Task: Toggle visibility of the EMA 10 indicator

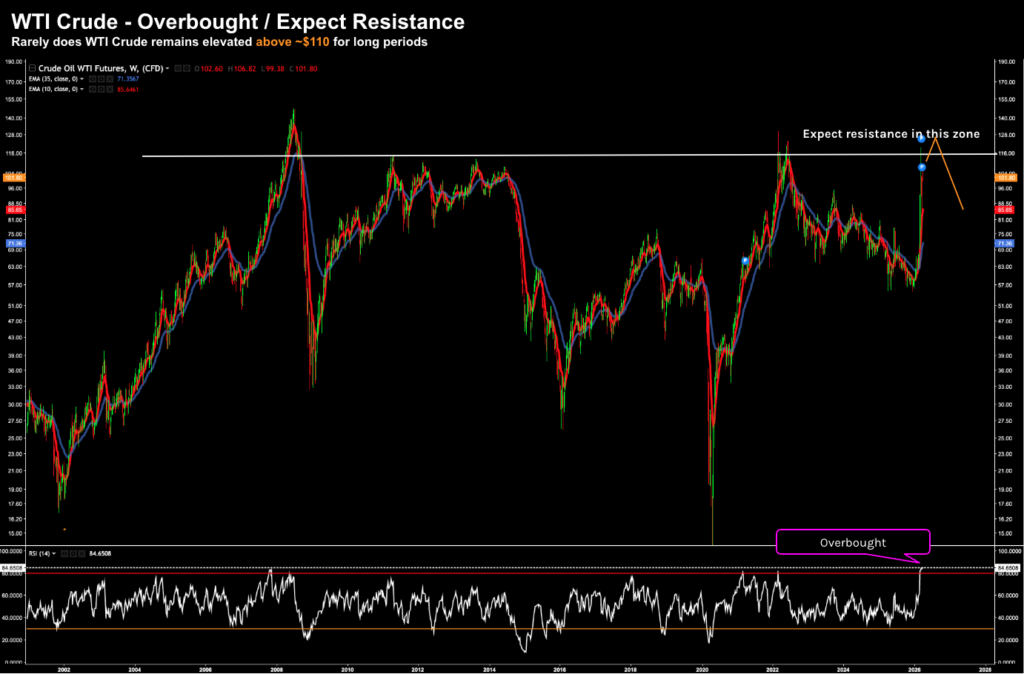Action: click(x=91, y=90)
